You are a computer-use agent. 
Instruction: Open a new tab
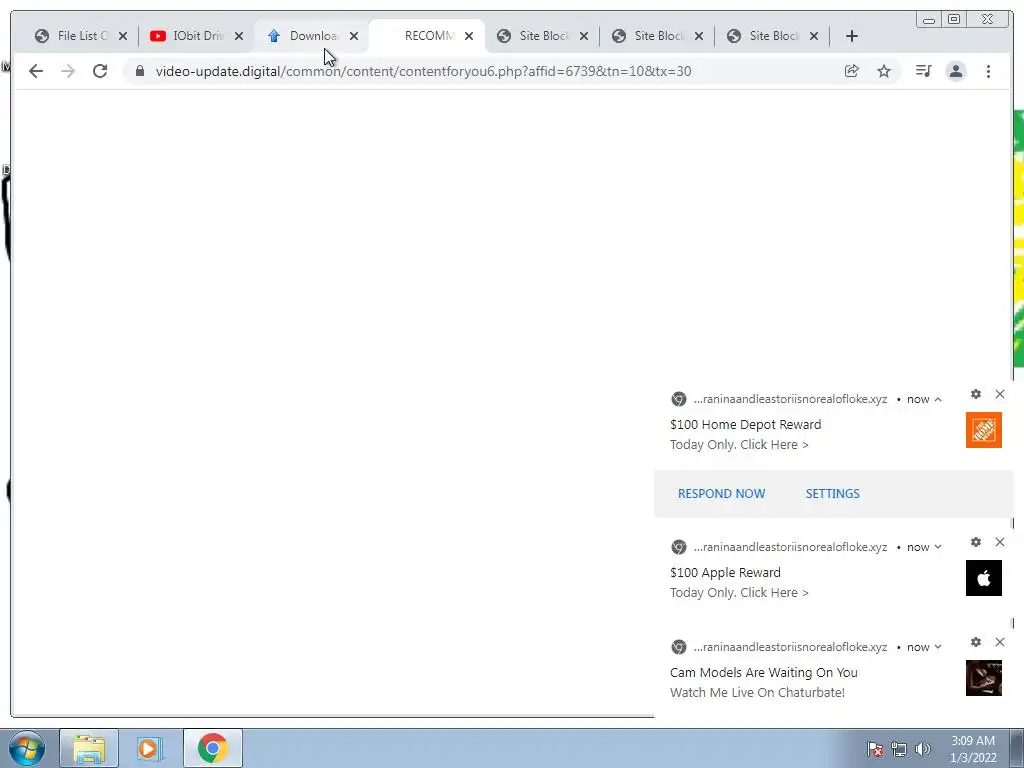click(x=852, y=36)
